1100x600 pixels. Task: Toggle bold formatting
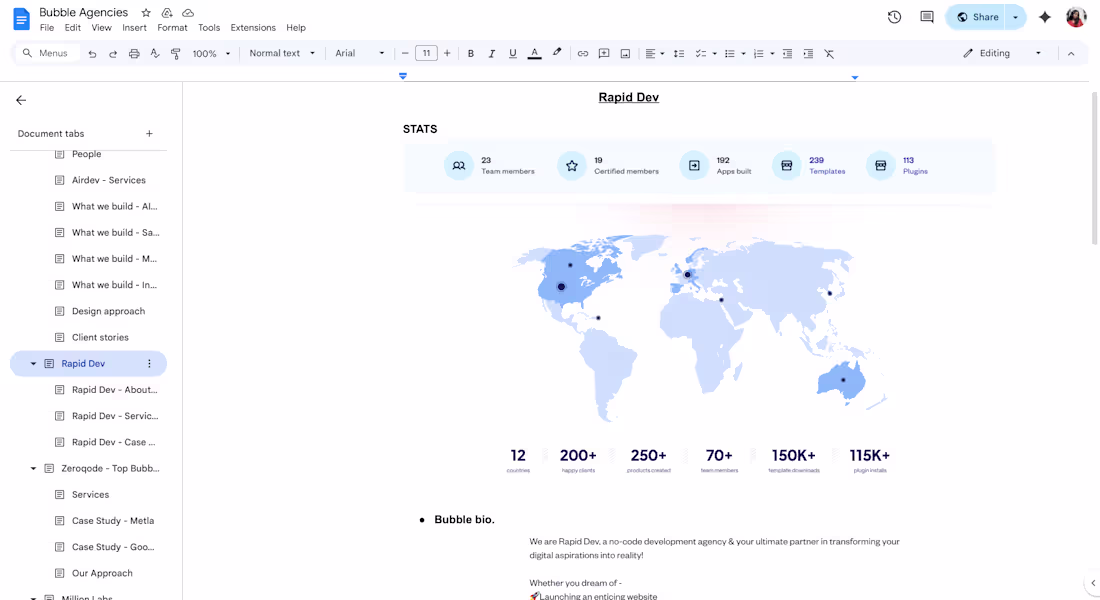(471, 53)
